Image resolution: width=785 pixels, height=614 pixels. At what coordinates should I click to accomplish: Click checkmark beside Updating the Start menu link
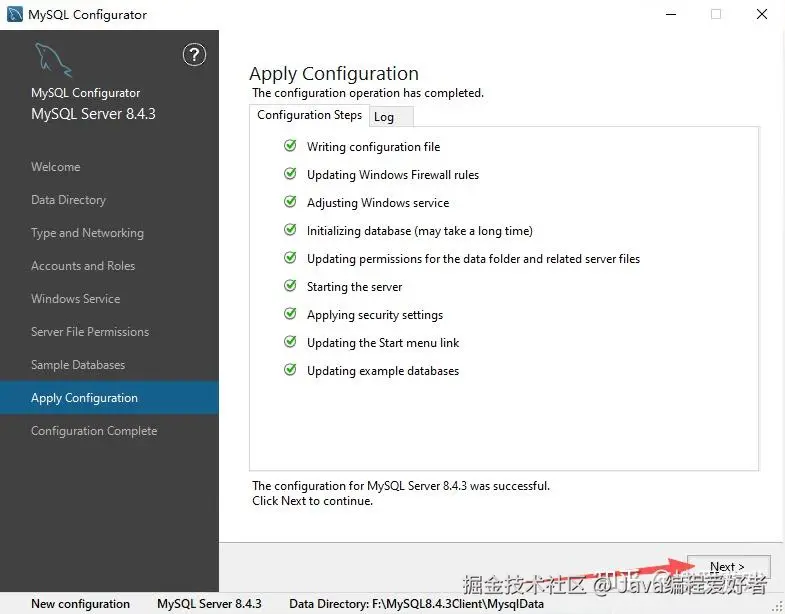(x=290, y=342)
